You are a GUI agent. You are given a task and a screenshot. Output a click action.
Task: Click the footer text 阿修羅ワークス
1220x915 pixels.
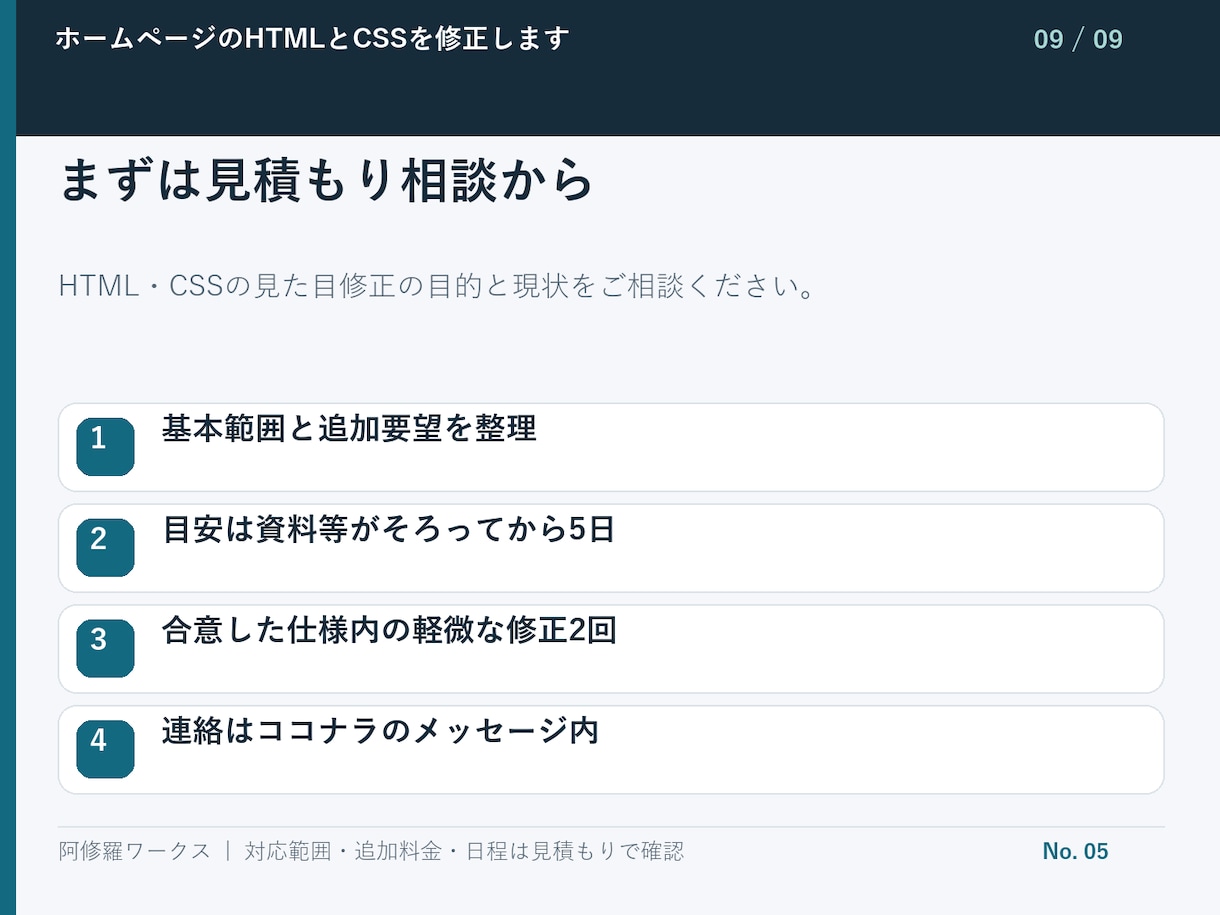point(135,851)
